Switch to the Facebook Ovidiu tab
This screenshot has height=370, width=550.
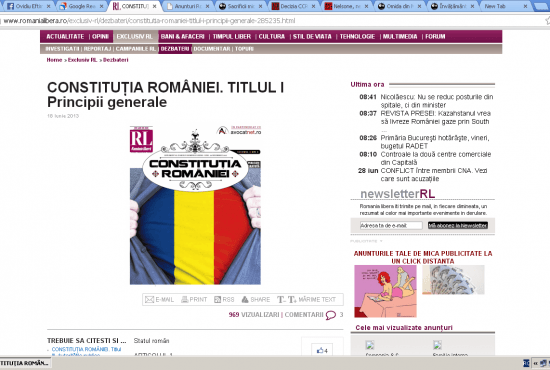(x=28, y=6)
